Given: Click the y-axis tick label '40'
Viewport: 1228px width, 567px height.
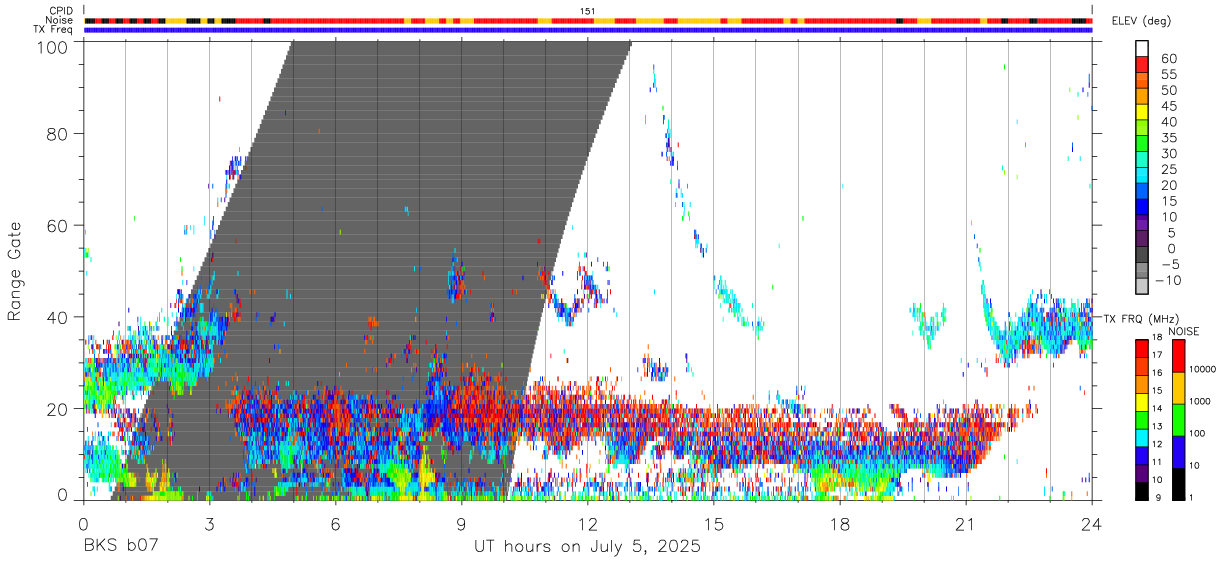Looking at the screenshot, I should point(59,317).
